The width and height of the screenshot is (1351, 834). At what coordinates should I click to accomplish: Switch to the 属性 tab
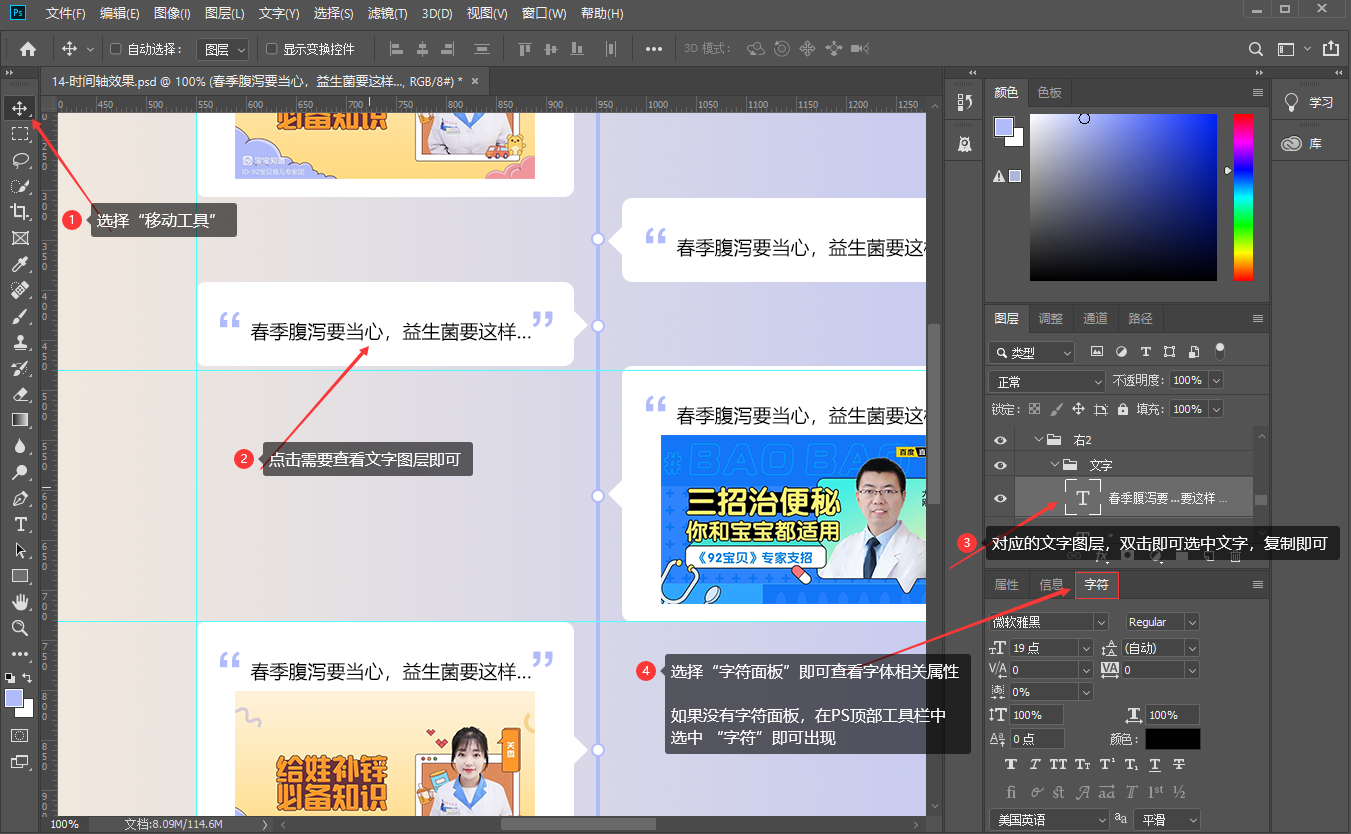(x=1007, y=585)
